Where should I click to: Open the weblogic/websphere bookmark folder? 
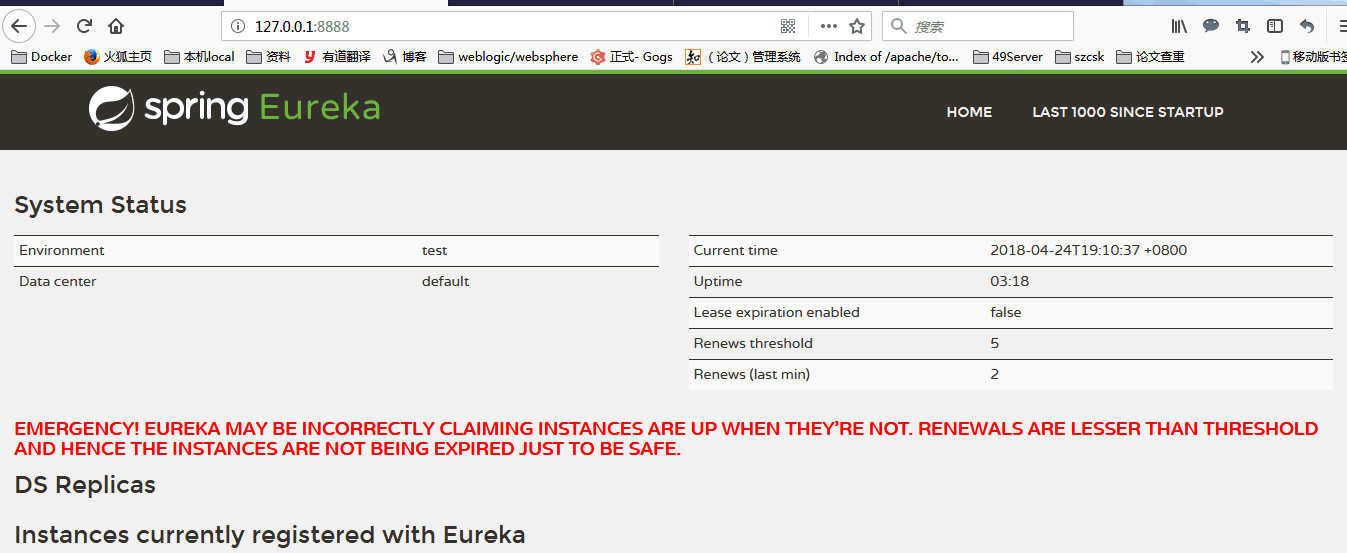point(508,57)
